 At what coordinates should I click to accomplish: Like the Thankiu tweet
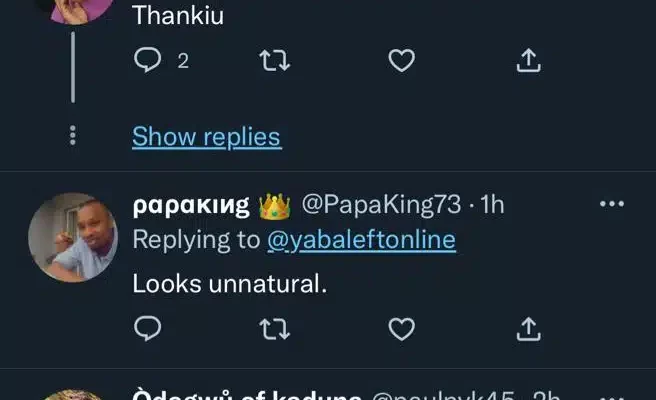(x=401, y=61)
